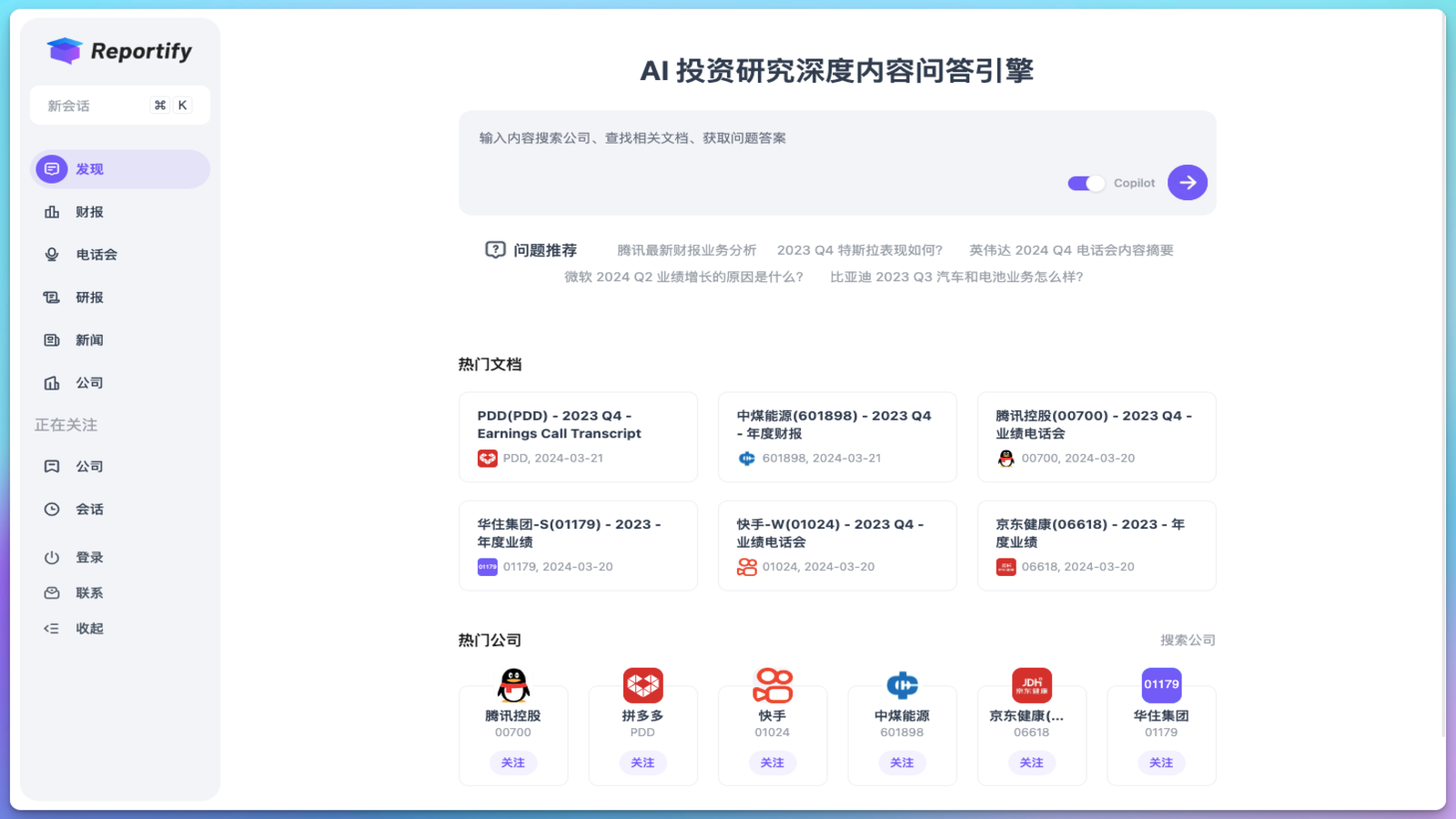1456x819 pixels.
Task: Open 电话会 microphone section in the sidebar
Action: coord(96,255)
